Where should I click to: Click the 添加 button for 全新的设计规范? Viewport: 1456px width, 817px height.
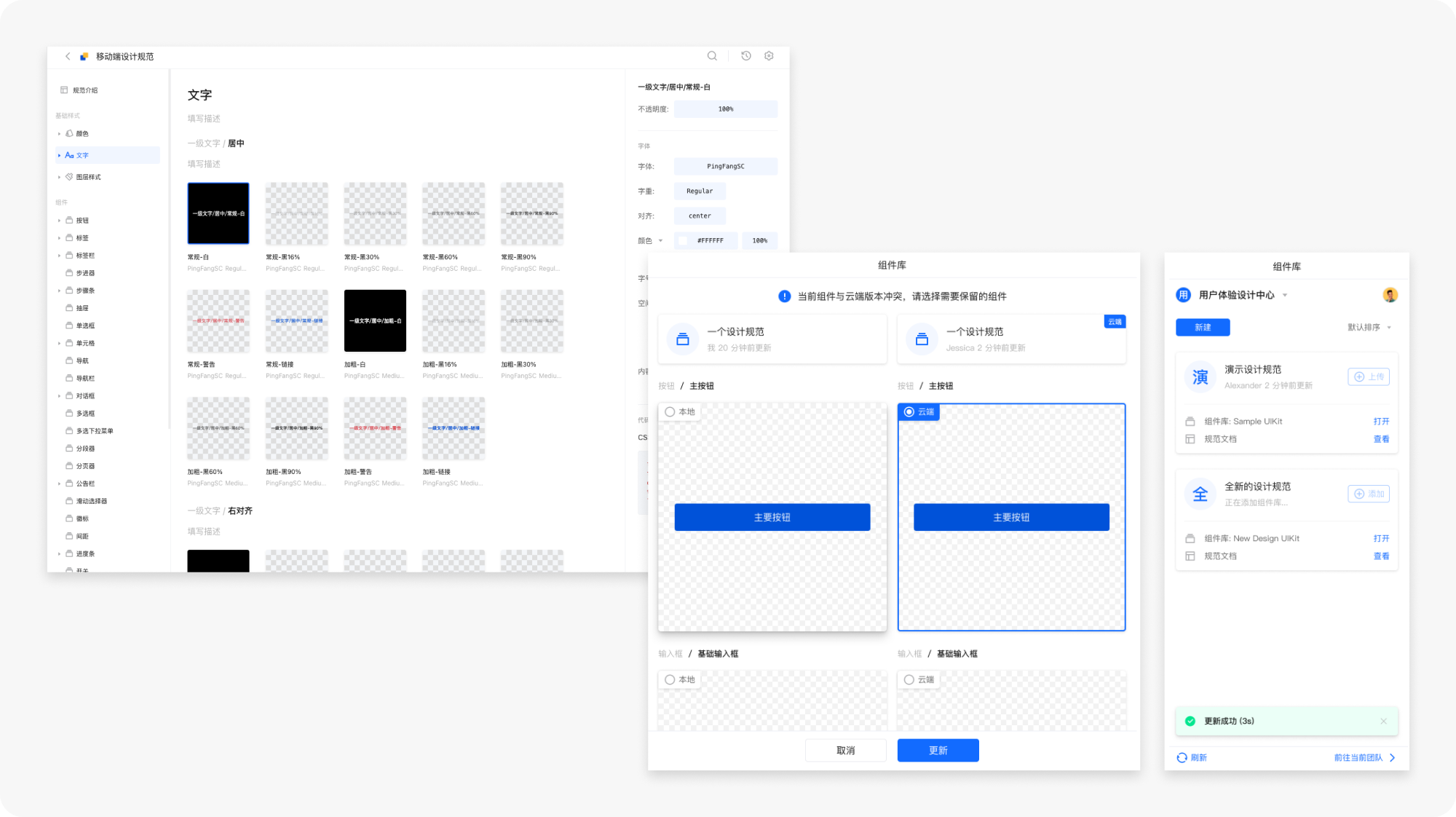point(1369,494)
